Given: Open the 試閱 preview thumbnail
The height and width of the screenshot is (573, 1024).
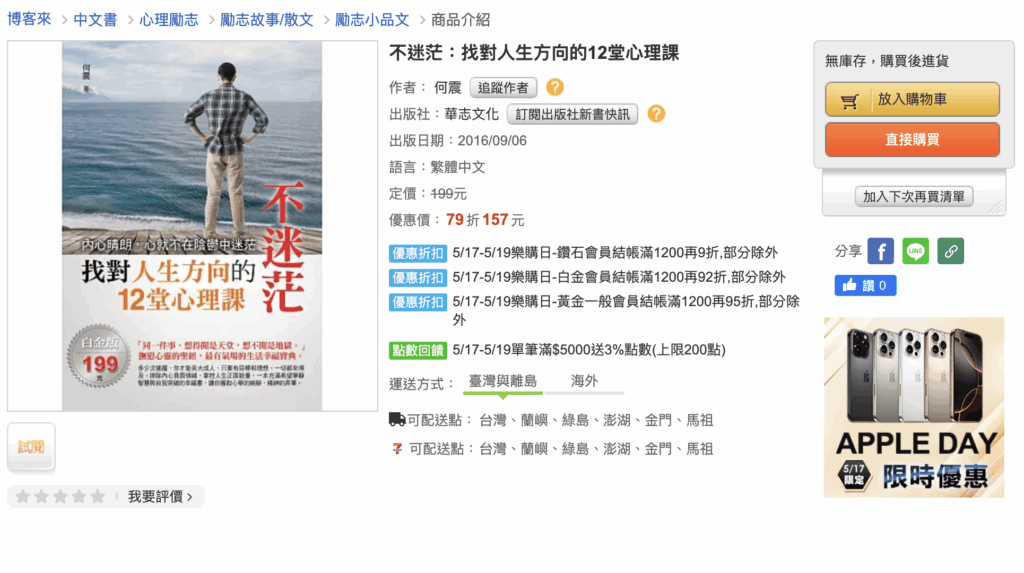Looking at the screenshot, I should [x=31, y=447].
